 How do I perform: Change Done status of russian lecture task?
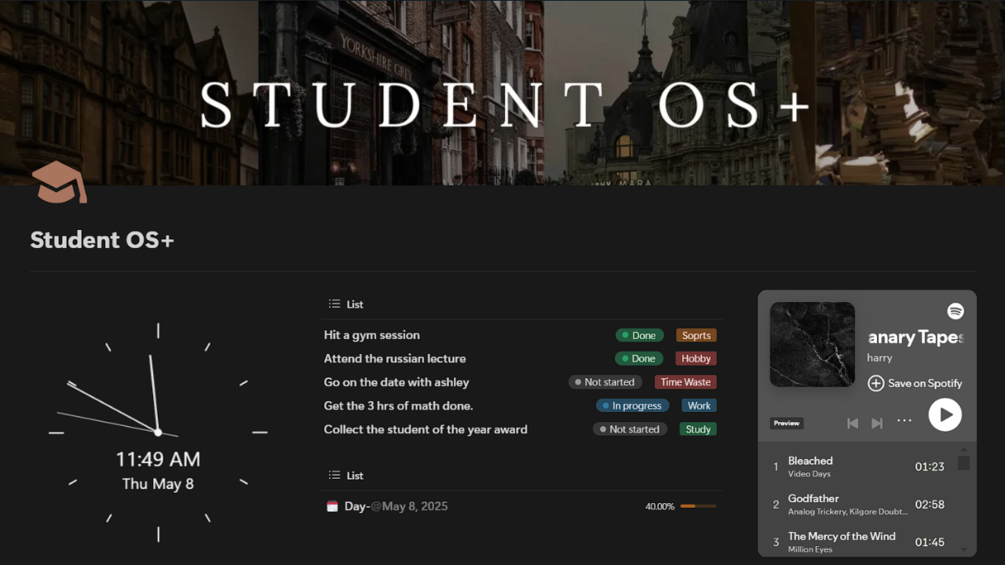(x=639, y=359)
